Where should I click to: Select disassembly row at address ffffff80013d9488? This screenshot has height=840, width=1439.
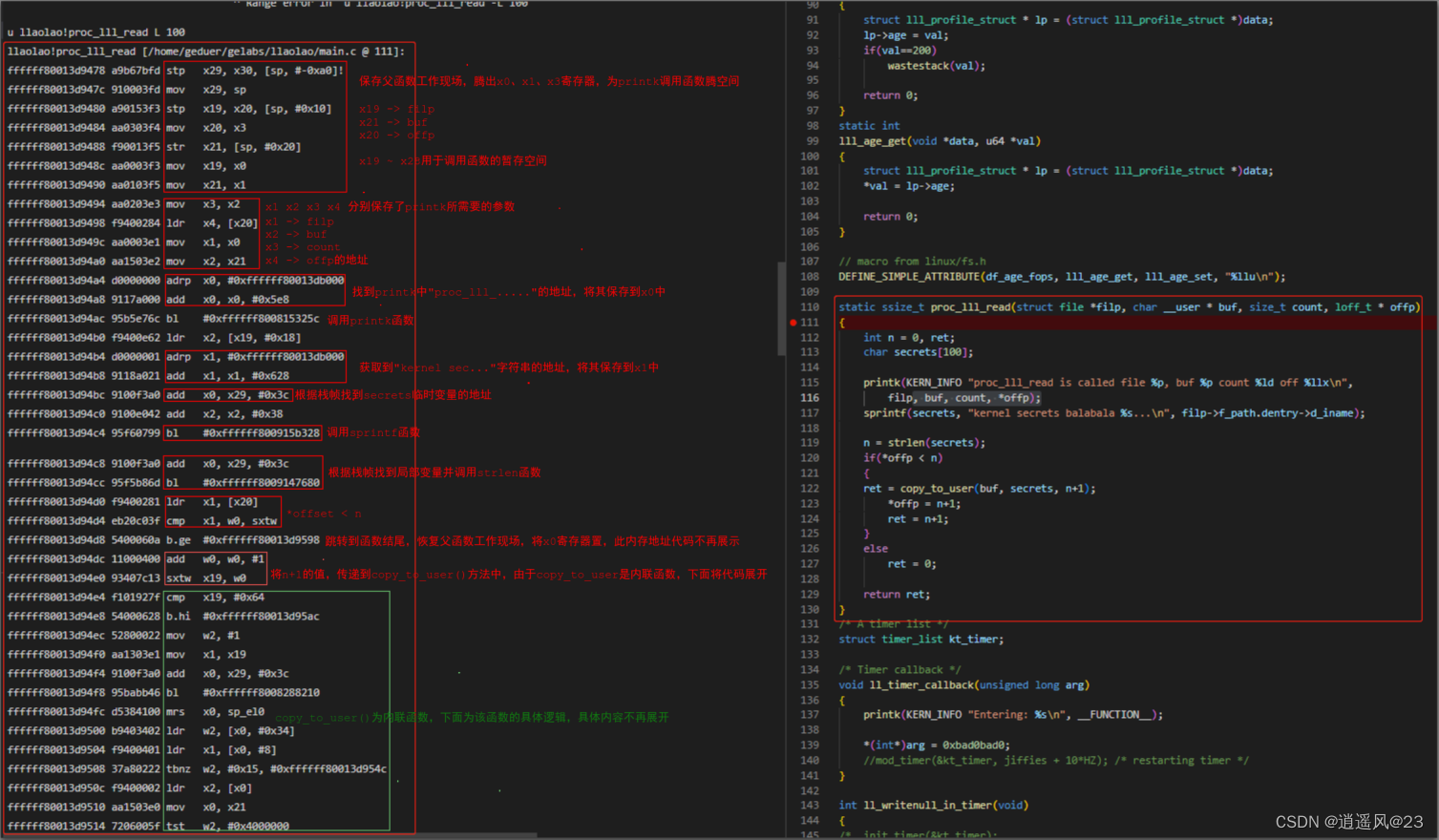(x=154, y=147)
